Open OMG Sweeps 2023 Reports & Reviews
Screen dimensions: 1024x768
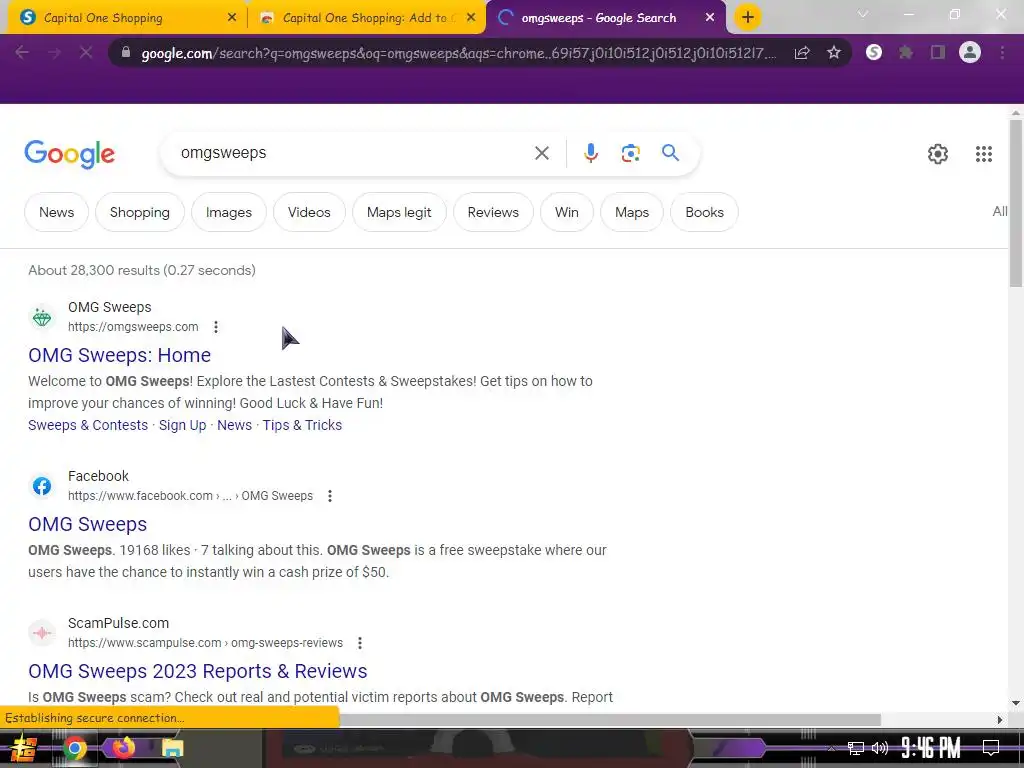(198, 671)
